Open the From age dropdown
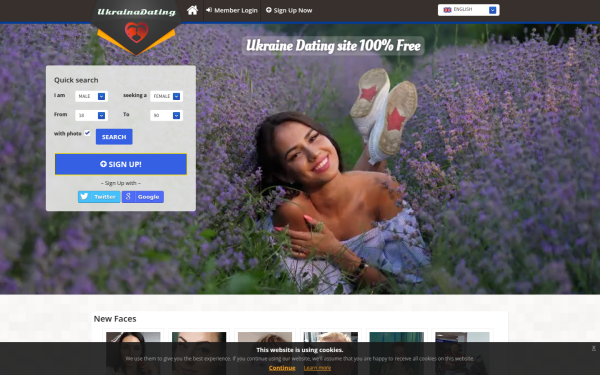 pos(91,115)
